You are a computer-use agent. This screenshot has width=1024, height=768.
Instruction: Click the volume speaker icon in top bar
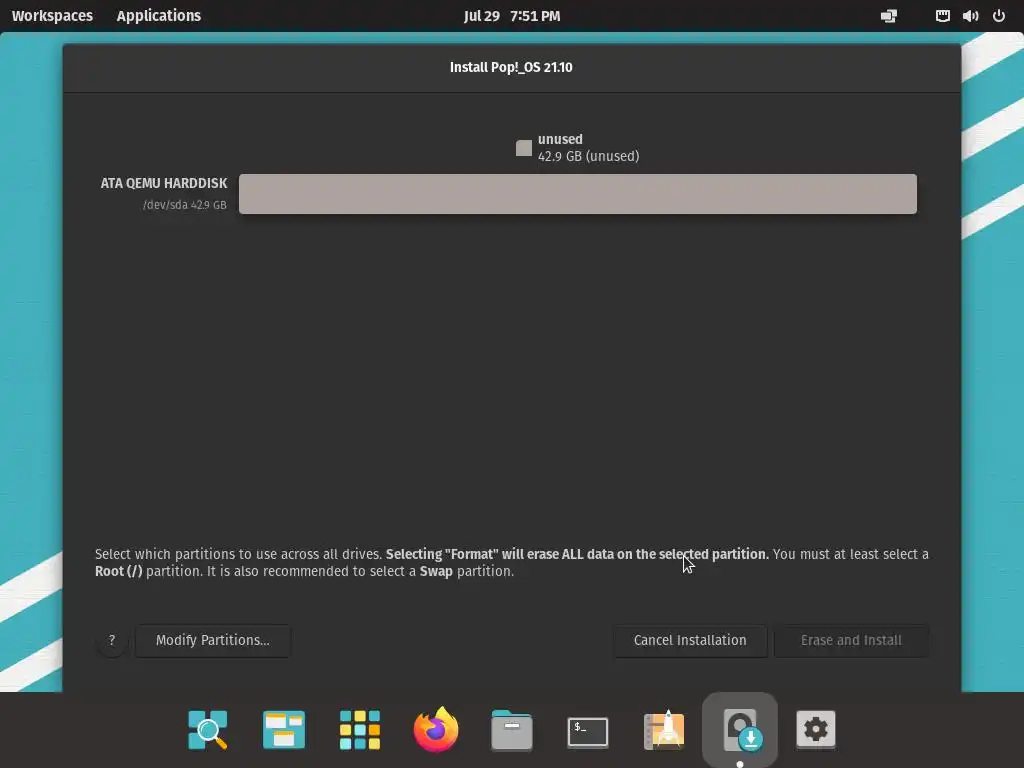tap(970, 16)
